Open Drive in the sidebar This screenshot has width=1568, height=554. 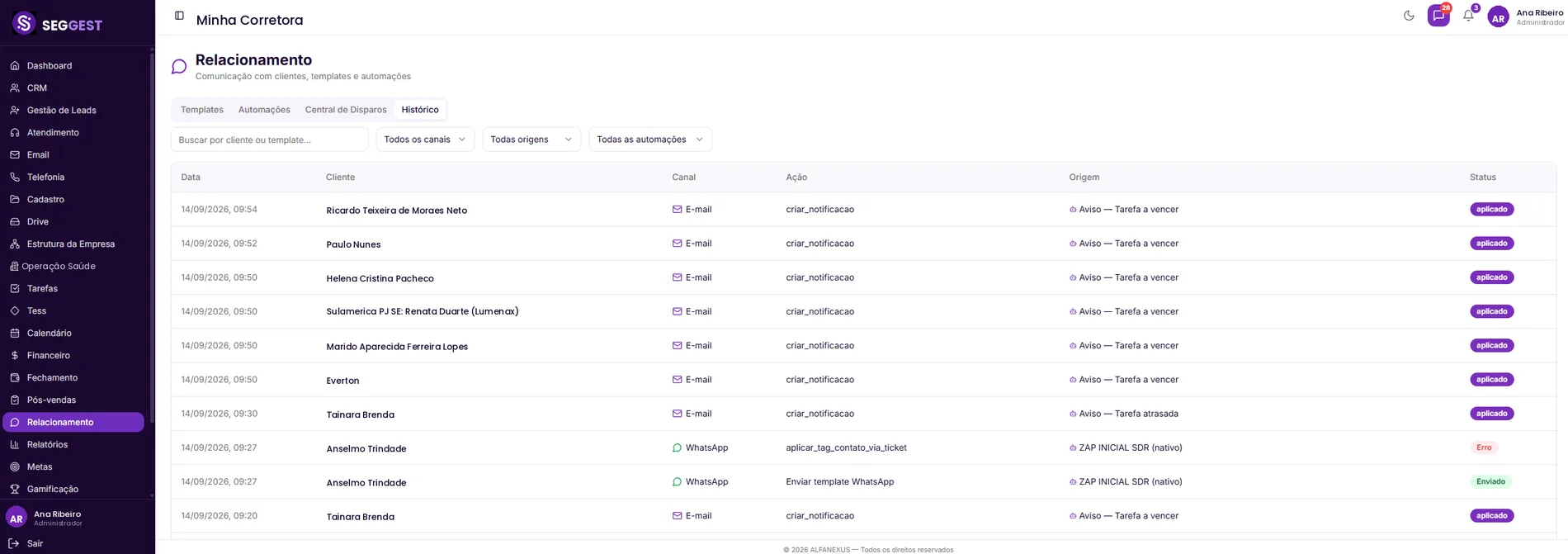[38, 221]
